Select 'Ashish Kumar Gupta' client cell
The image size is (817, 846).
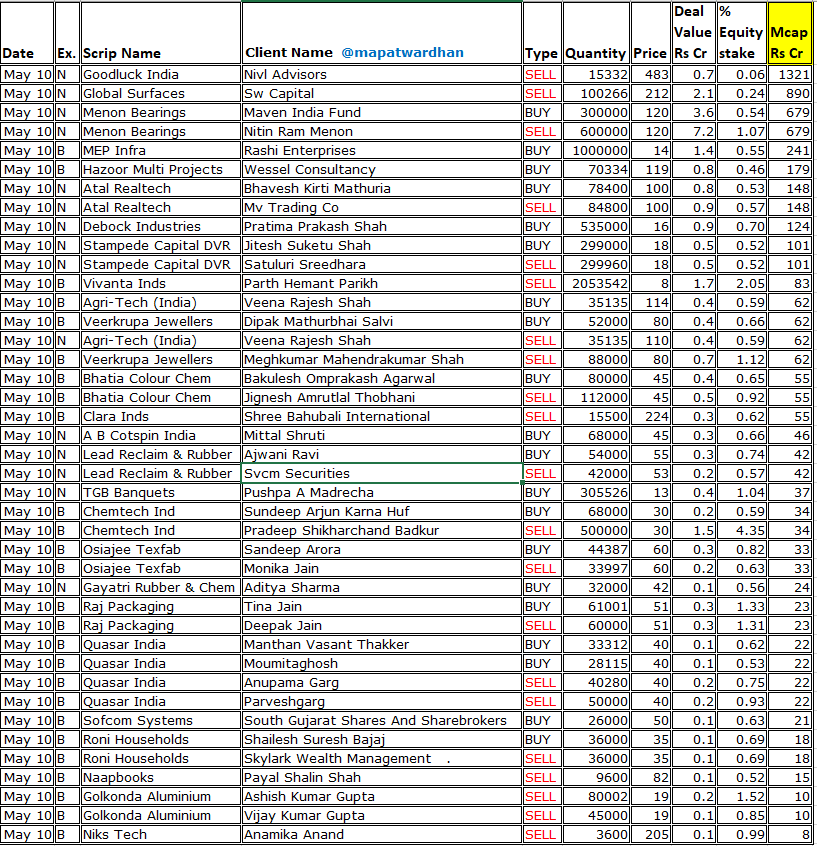(382, 796)
